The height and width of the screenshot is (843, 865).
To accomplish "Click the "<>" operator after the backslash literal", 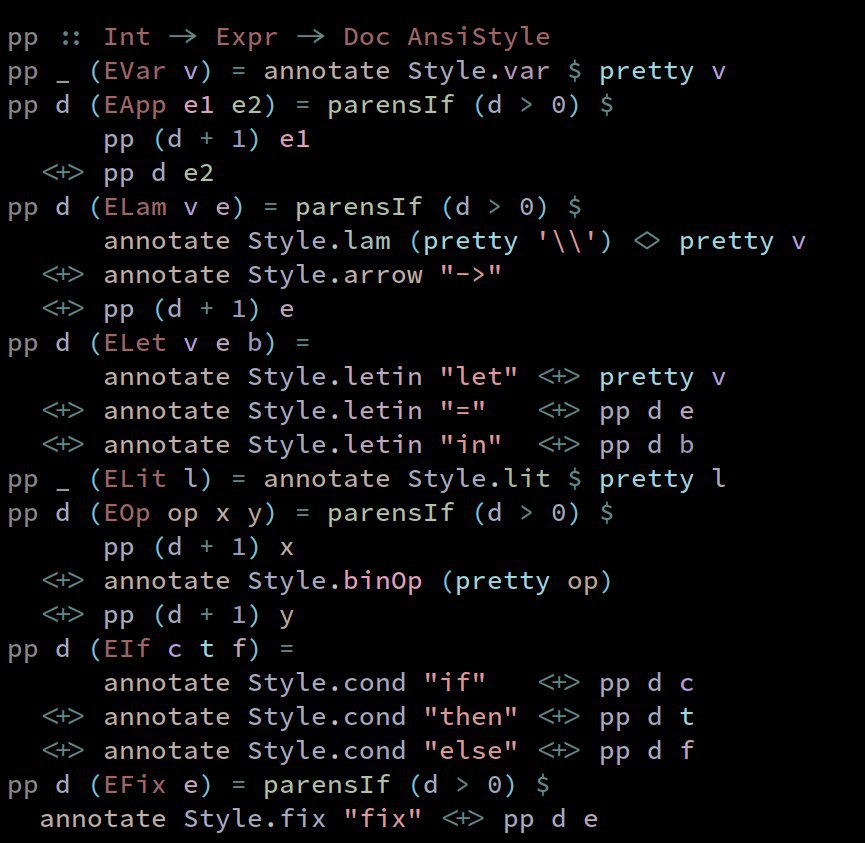I will tap(647, 242).
